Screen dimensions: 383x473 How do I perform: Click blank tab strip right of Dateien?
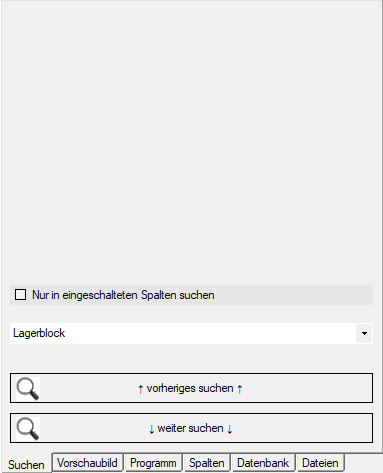coord(364,463)
